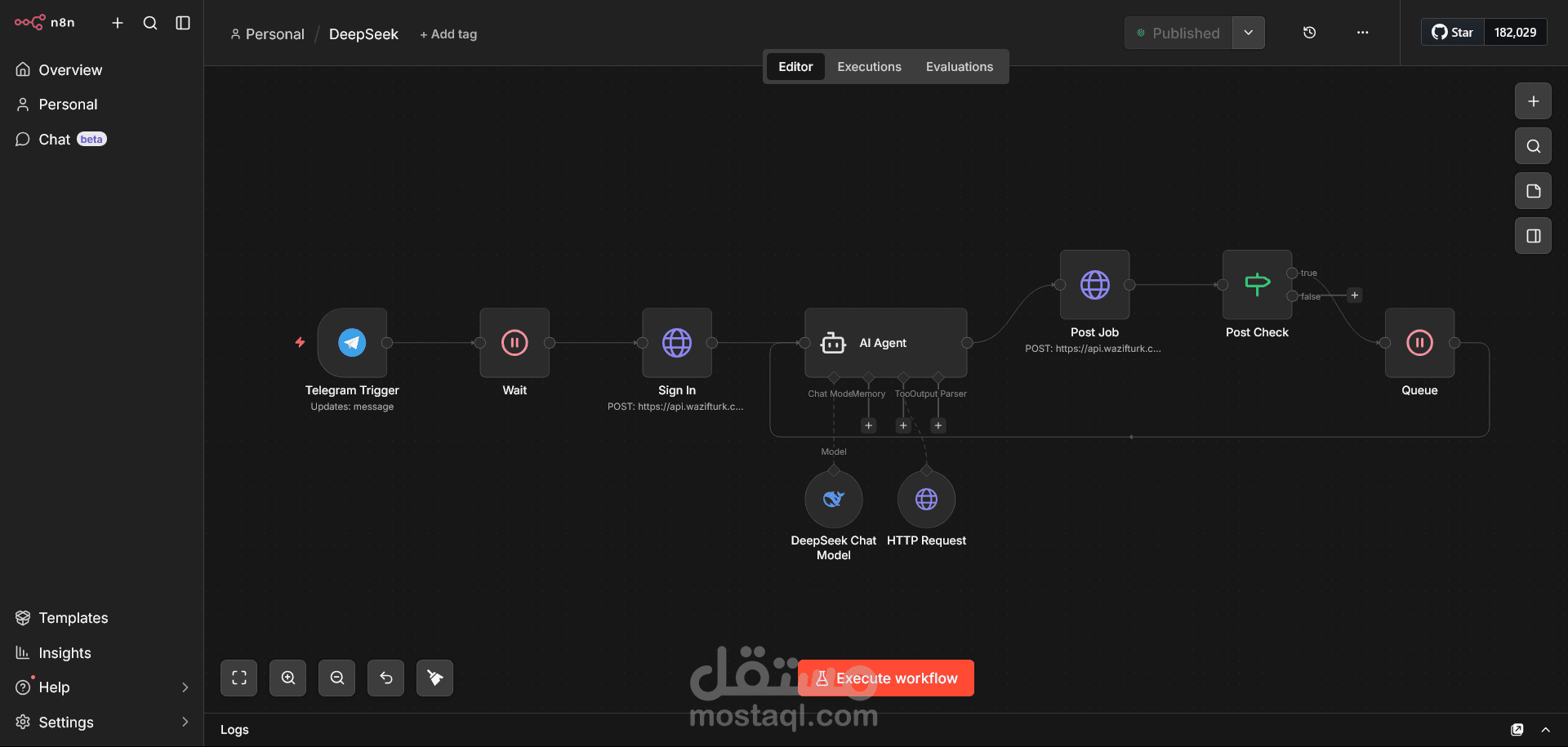Click the n8n logo
Image resolution: width=1568 pixels, height=747 pixels.
point(44,23)
